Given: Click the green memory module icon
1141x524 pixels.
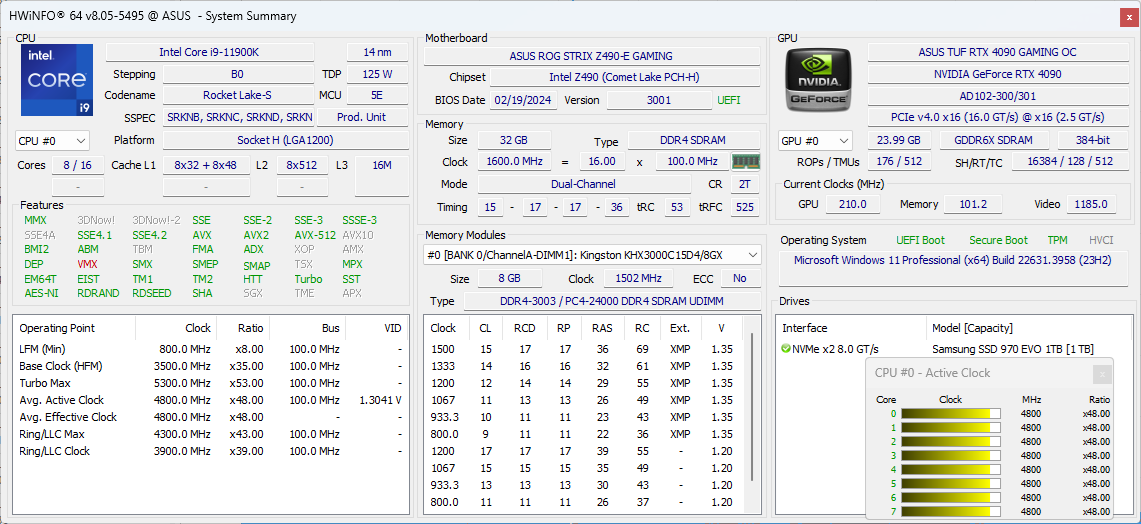Looking at the screenshot, I should 744,162.
